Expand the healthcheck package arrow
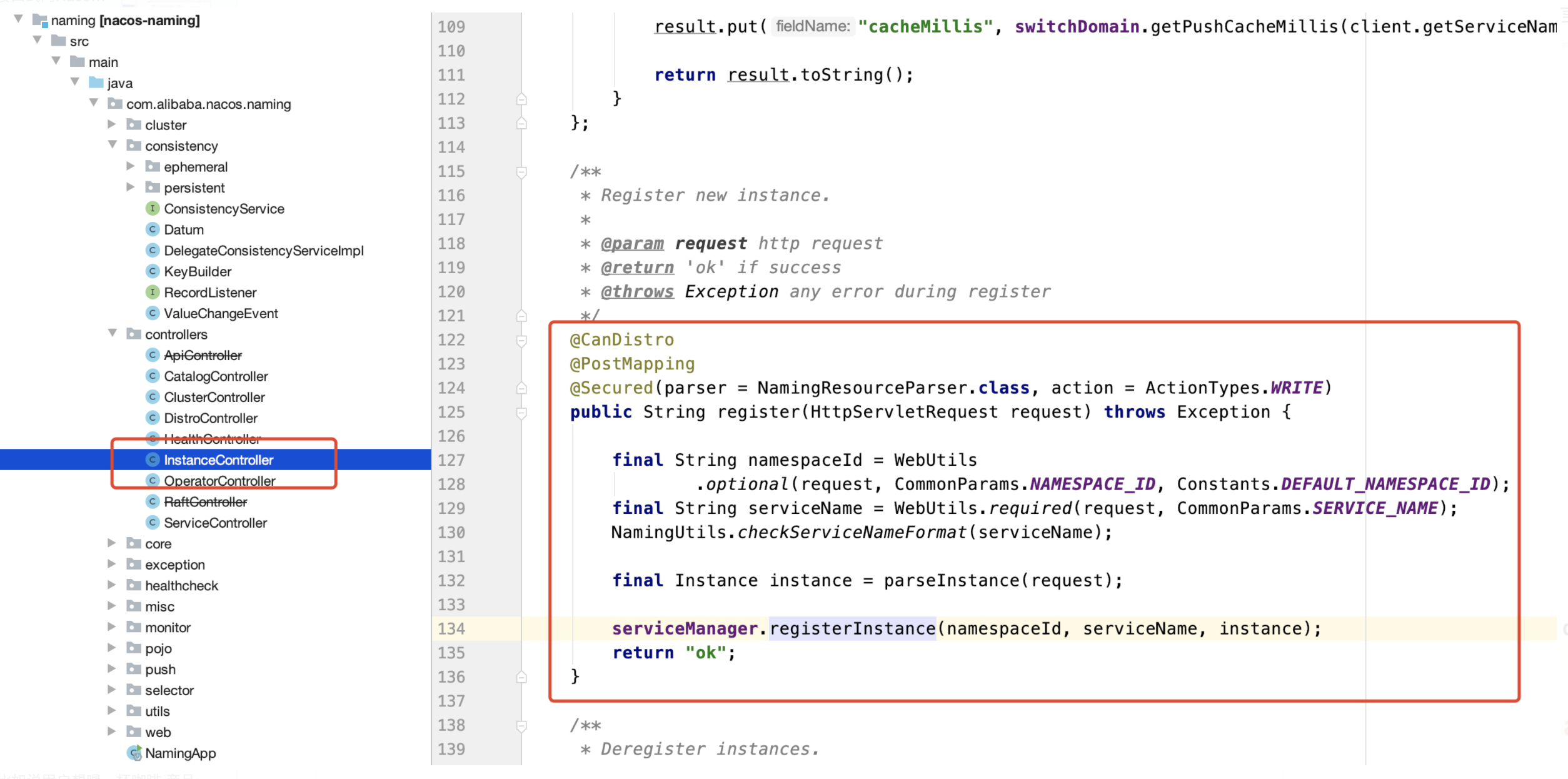This screenshot has width=1568, height=779. pyautogui.click(x=111, y=585)
